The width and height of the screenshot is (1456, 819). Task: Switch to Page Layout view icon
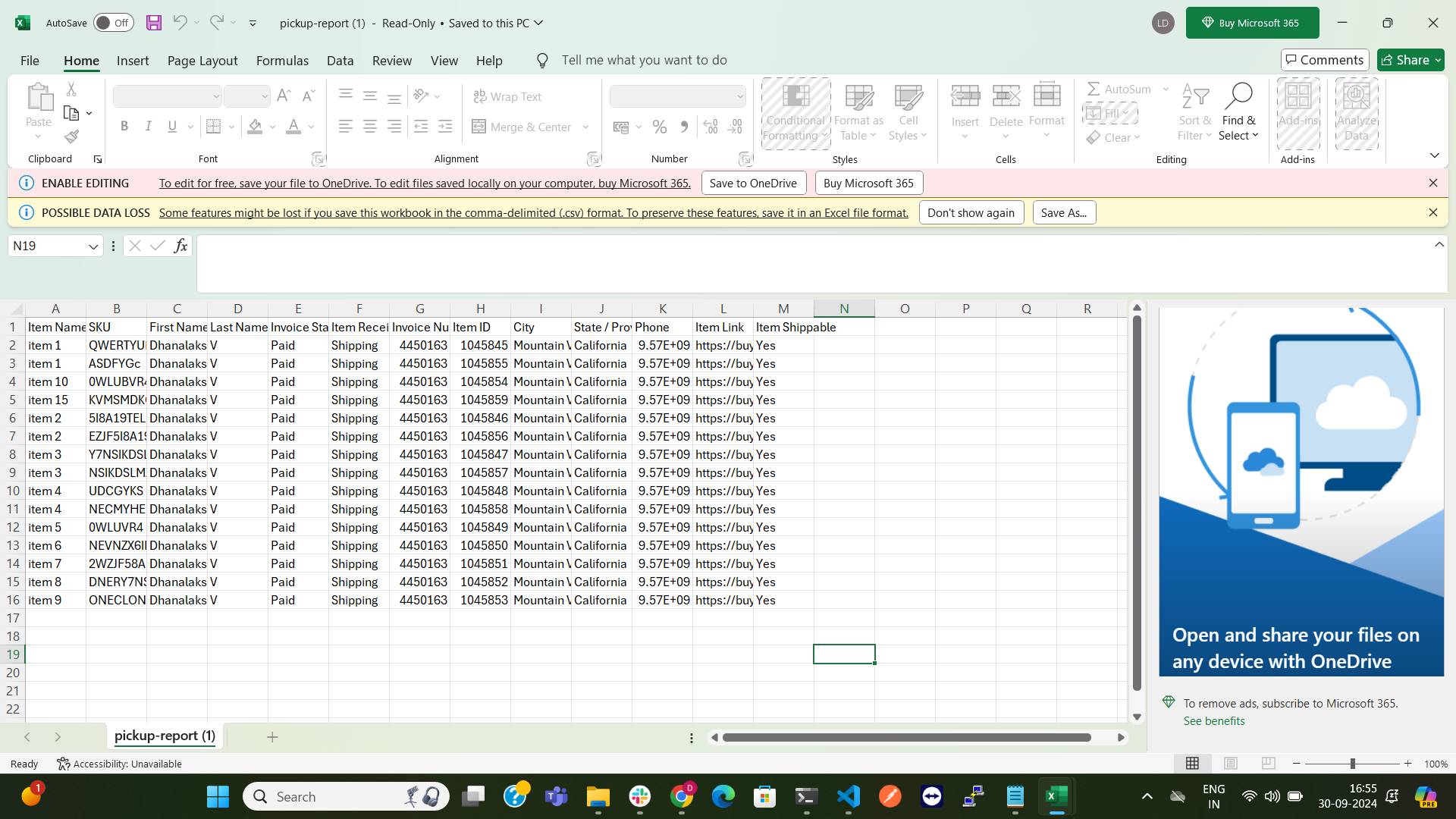(x=1231, y=763)
